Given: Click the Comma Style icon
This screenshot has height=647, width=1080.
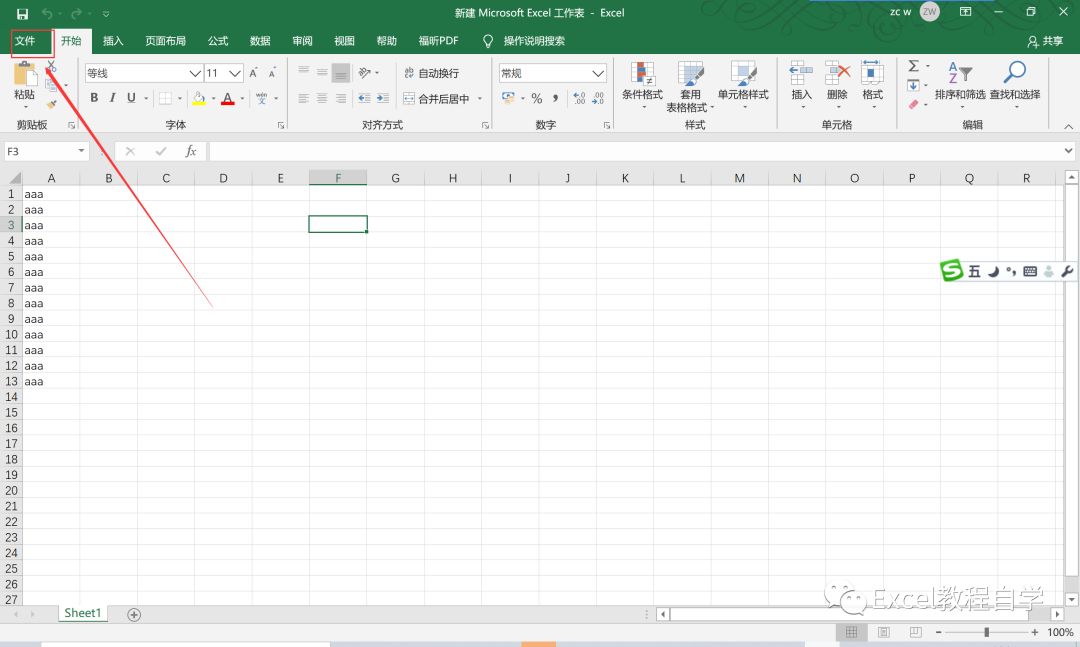Looking at the screenshot, I should [x=555, y=99].
